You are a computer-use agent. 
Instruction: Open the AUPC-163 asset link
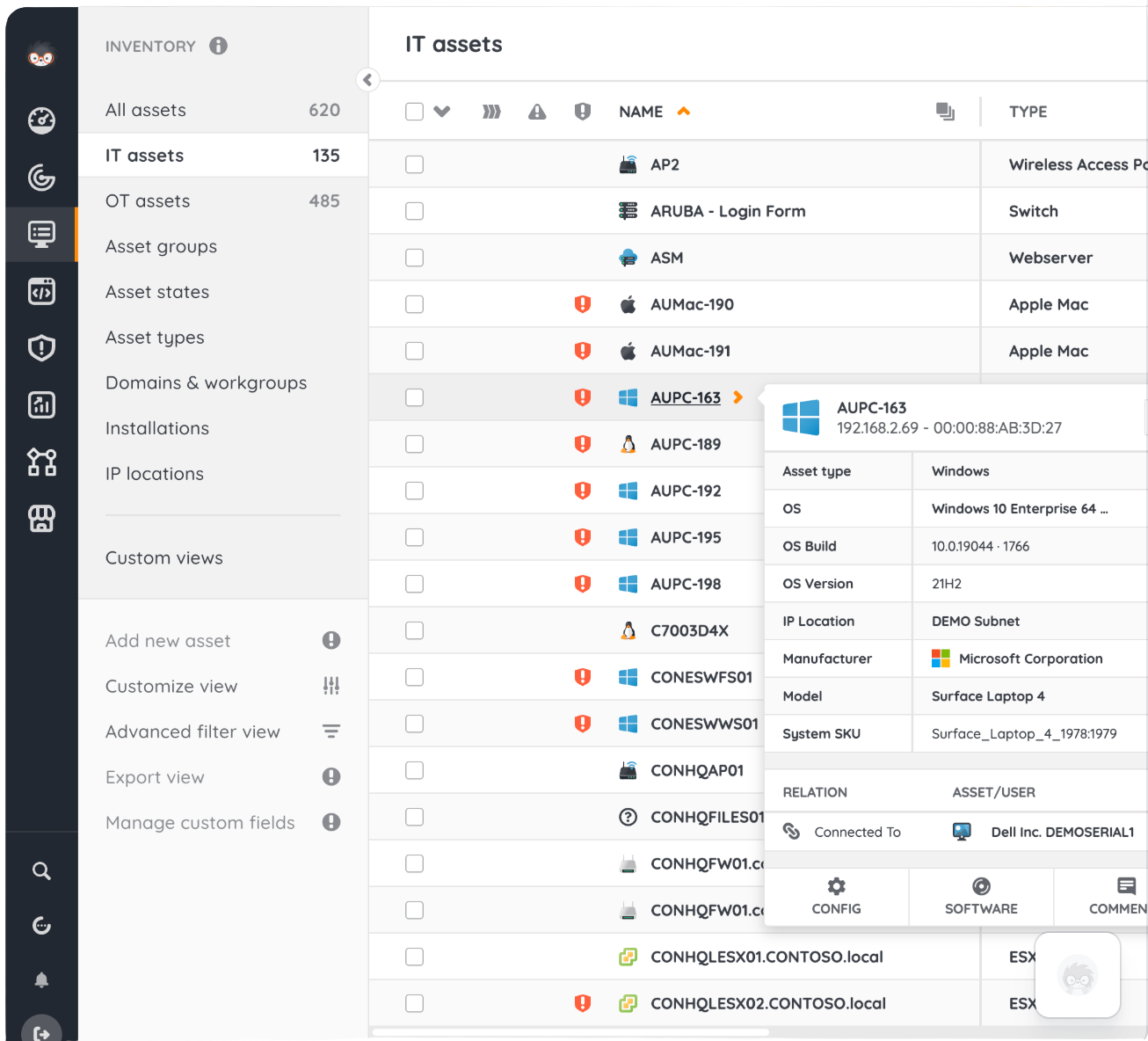point(686,397)
